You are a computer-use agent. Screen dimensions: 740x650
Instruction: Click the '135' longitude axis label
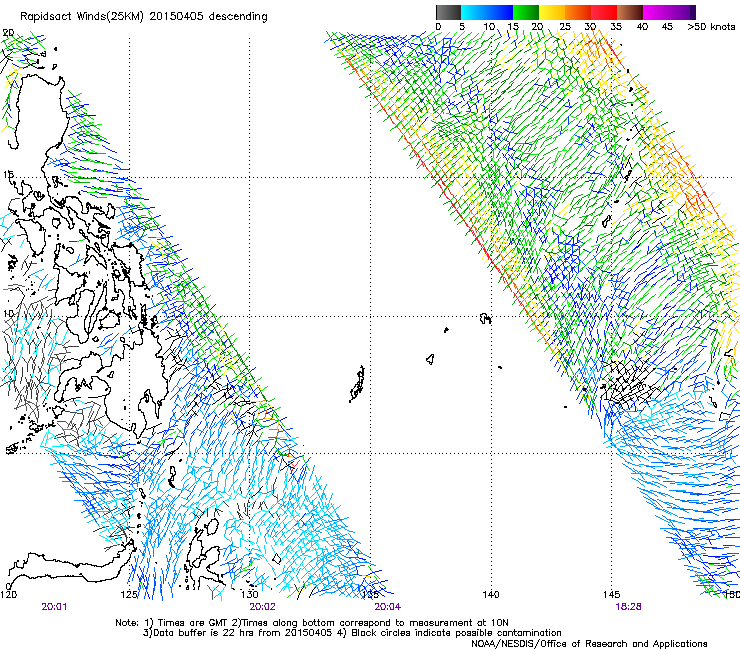click(x=370, y=595)
